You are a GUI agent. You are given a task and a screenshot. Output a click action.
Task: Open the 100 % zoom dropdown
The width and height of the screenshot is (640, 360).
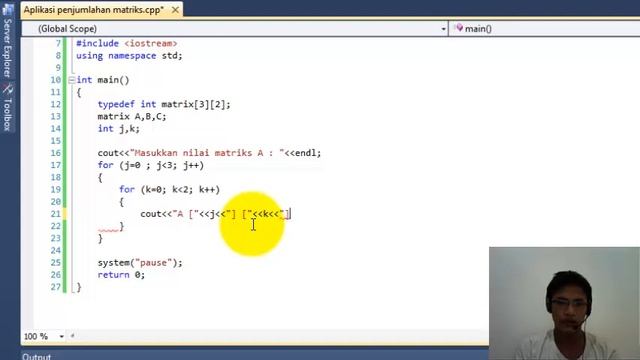point(61,336)
